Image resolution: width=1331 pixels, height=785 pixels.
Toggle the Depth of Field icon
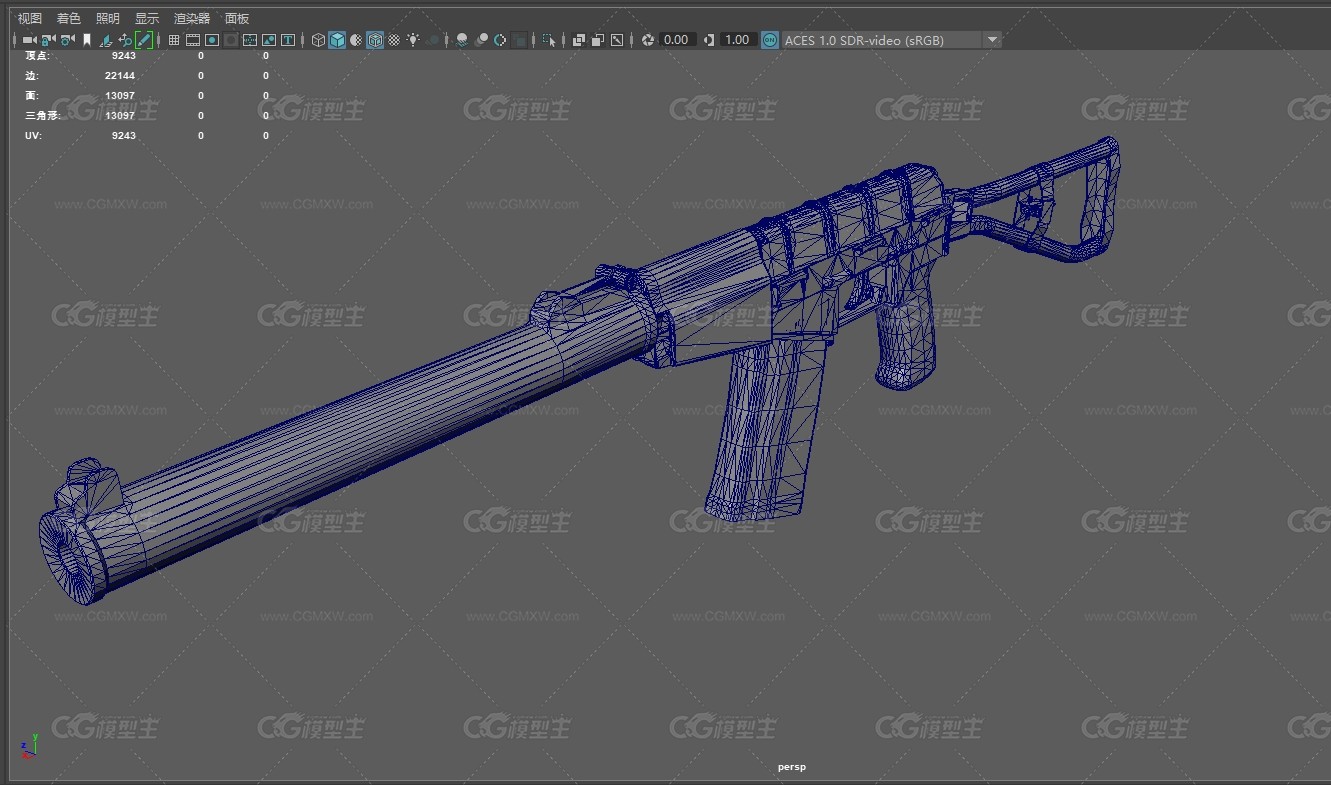[520, 40]
